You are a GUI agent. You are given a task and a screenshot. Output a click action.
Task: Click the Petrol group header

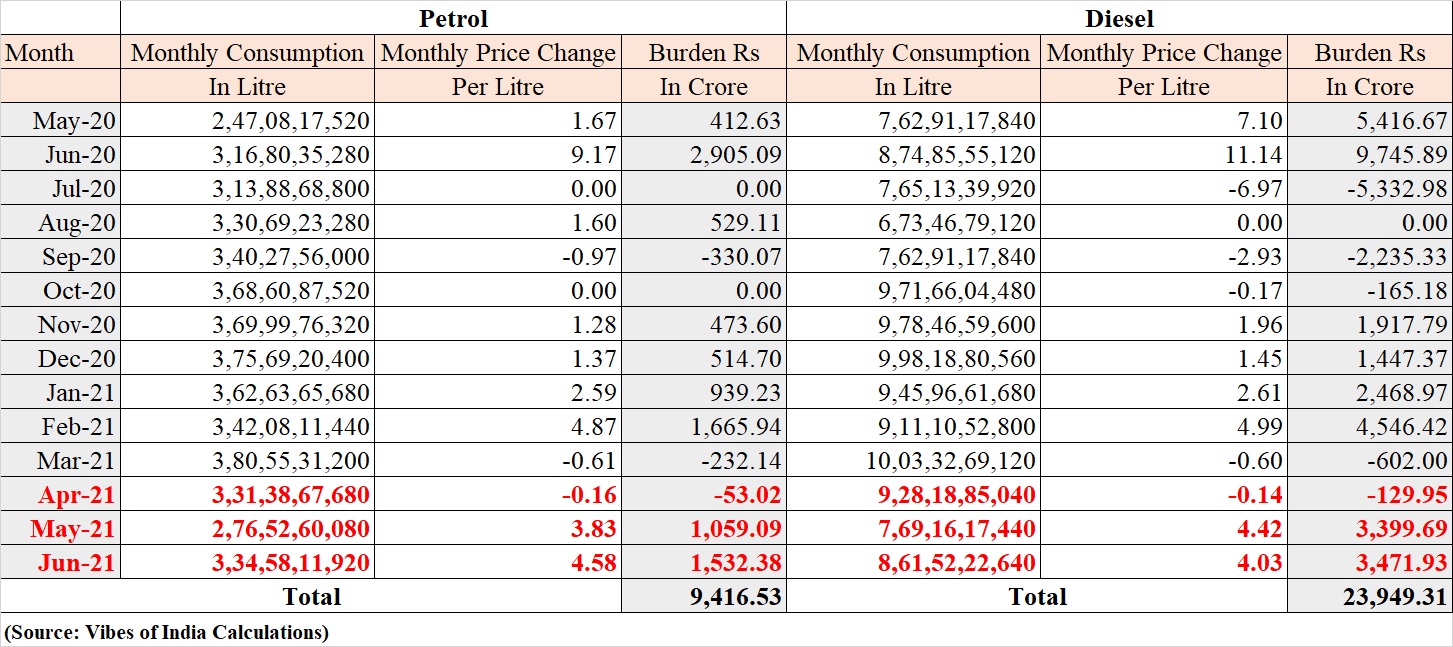click(453, 18)
